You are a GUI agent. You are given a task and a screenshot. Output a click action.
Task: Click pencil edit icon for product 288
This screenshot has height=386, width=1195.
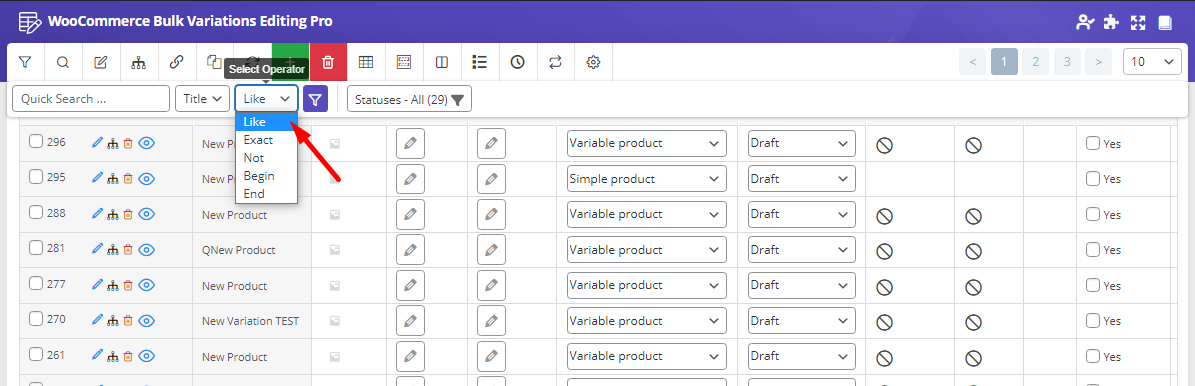pos(97,213)
